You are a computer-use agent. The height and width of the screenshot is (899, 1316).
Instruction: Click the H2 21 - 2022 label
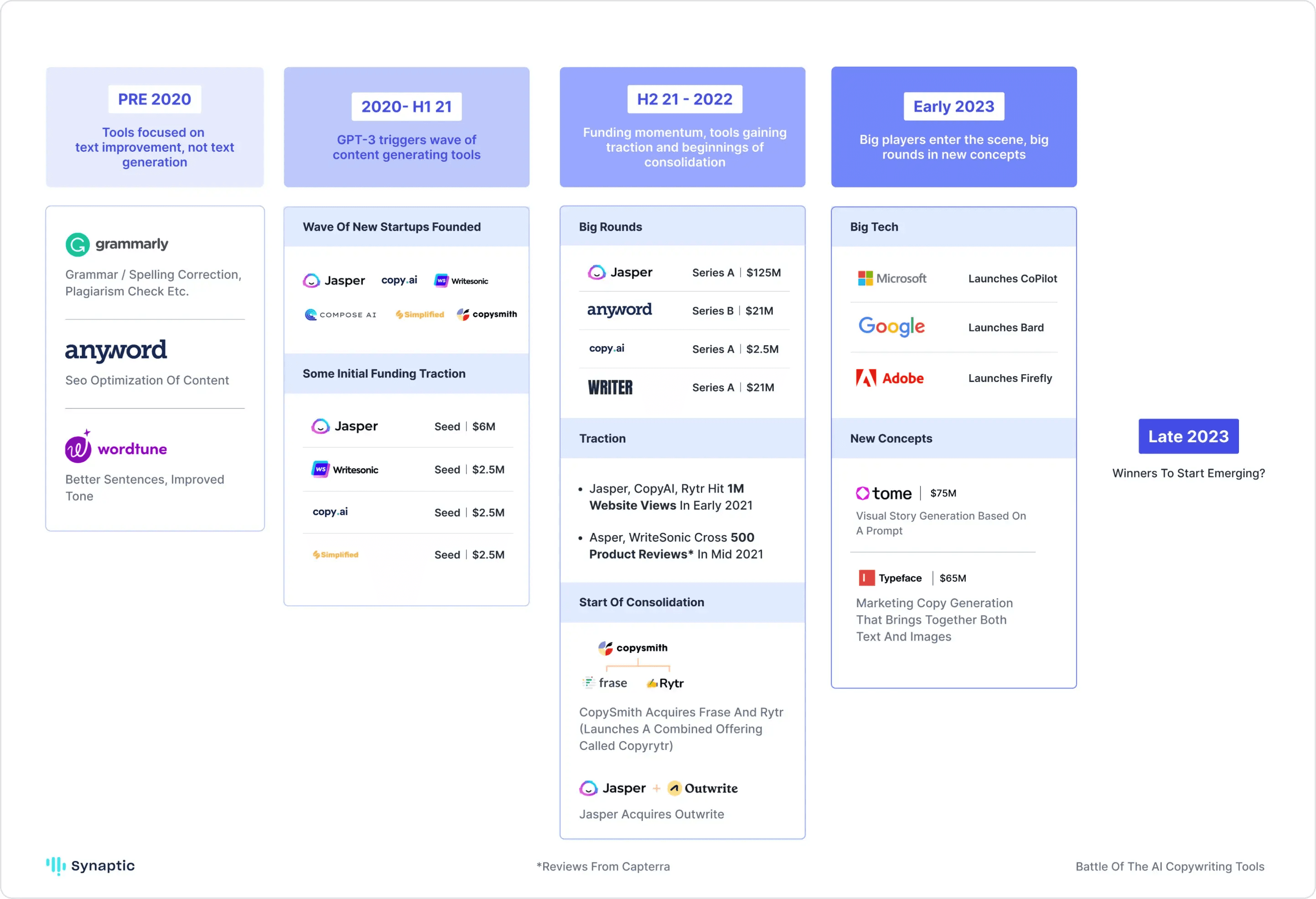(x=684, y=99)
